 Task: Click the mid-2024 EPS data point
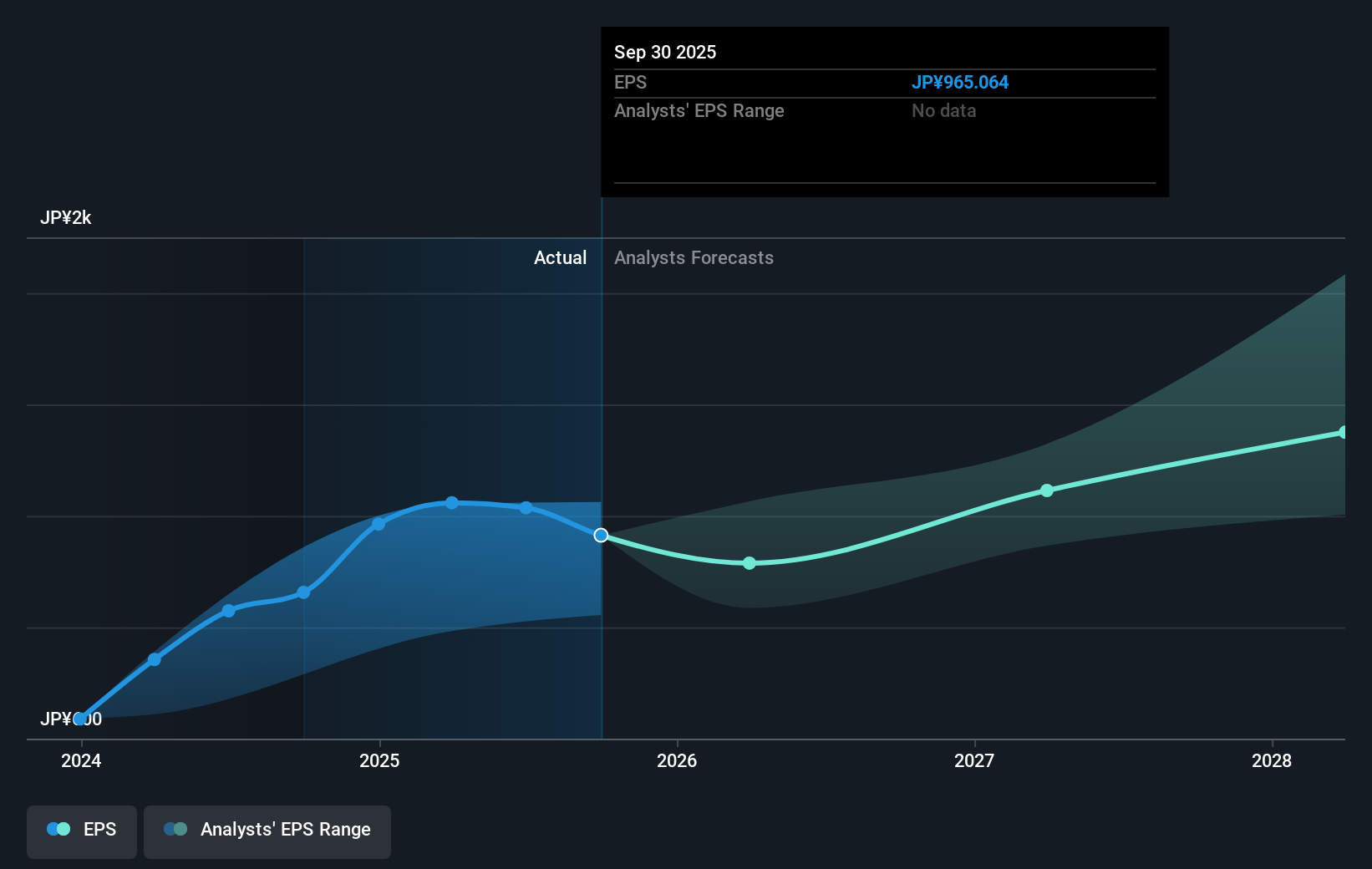click(x=229, y=611)
